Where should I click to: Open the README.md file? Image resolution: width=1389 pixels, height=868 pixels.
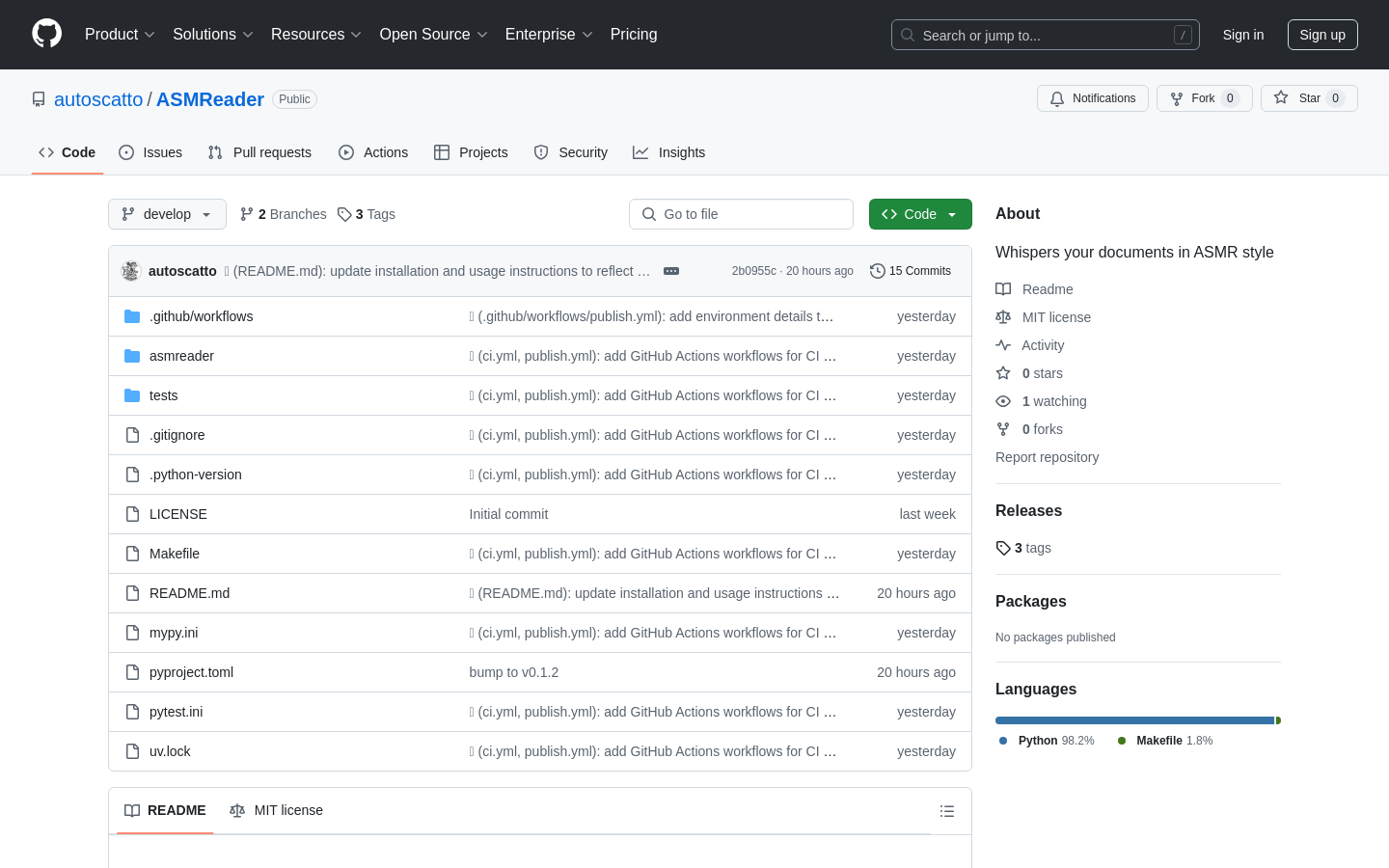(x=189, y=593)
